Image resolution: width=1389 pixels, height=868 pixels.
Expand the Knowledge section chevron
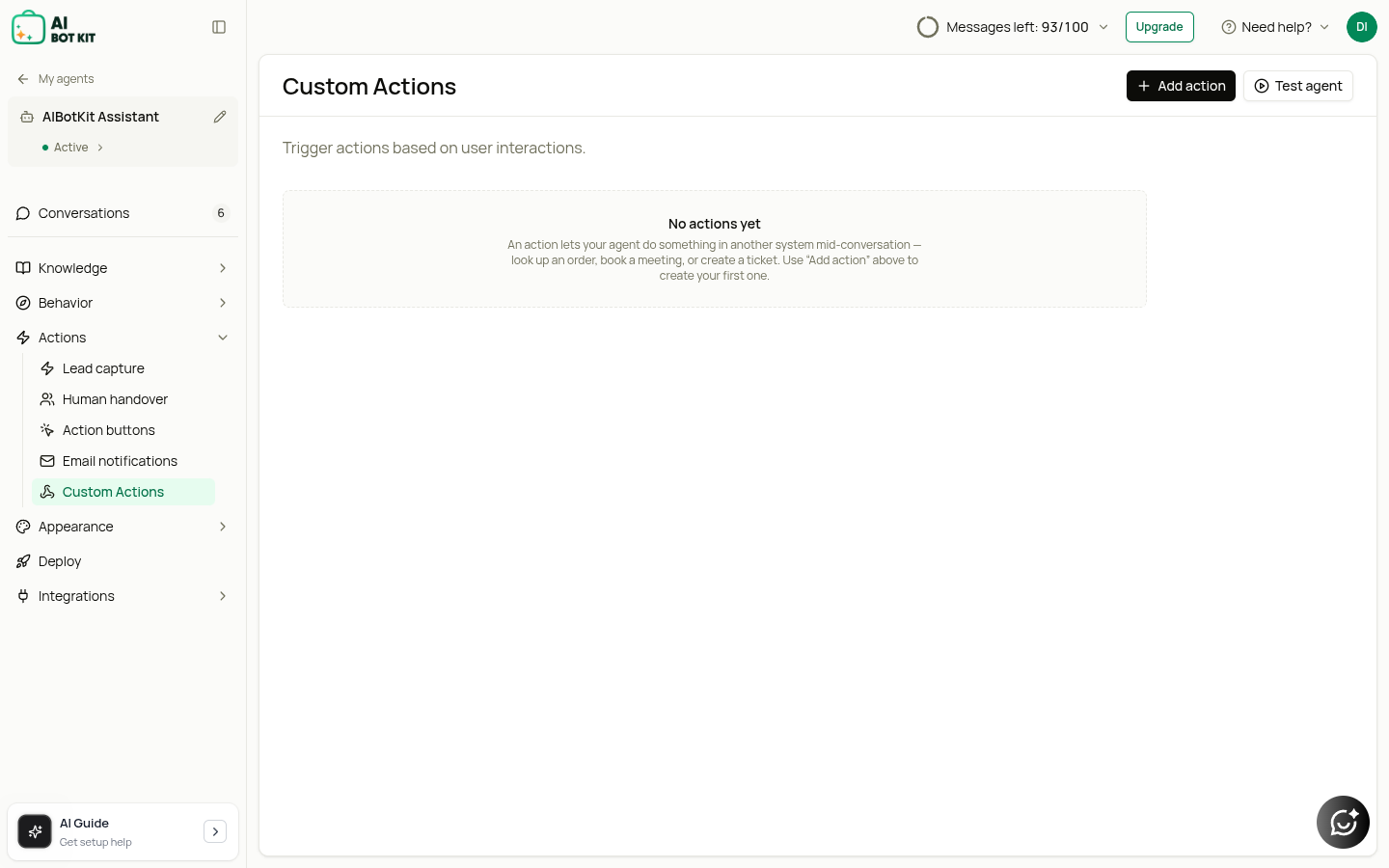(x=223, y=268)
